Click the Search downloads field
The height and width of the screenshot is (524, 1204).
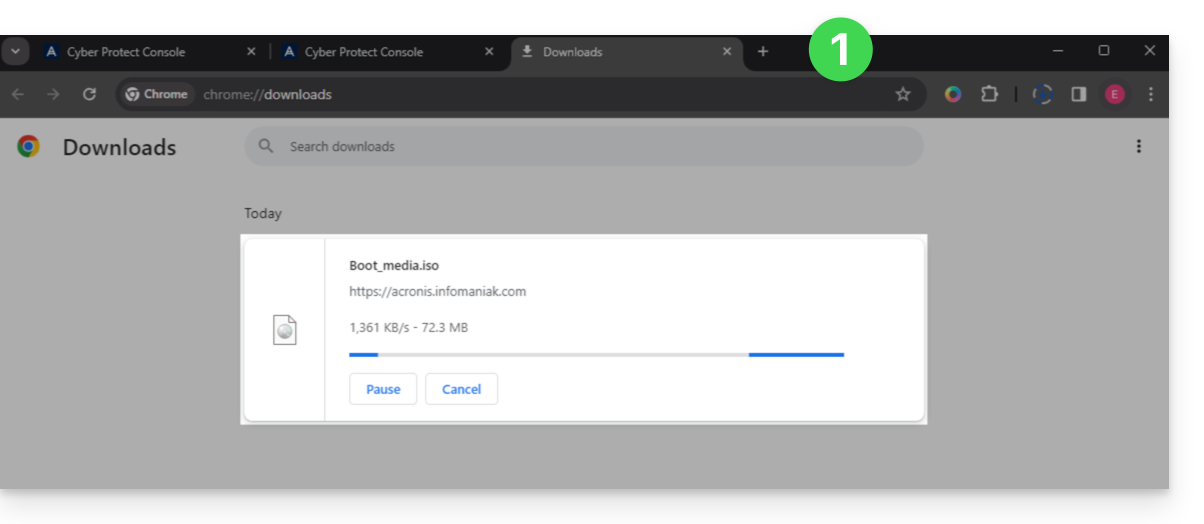[x=590, y=146]
